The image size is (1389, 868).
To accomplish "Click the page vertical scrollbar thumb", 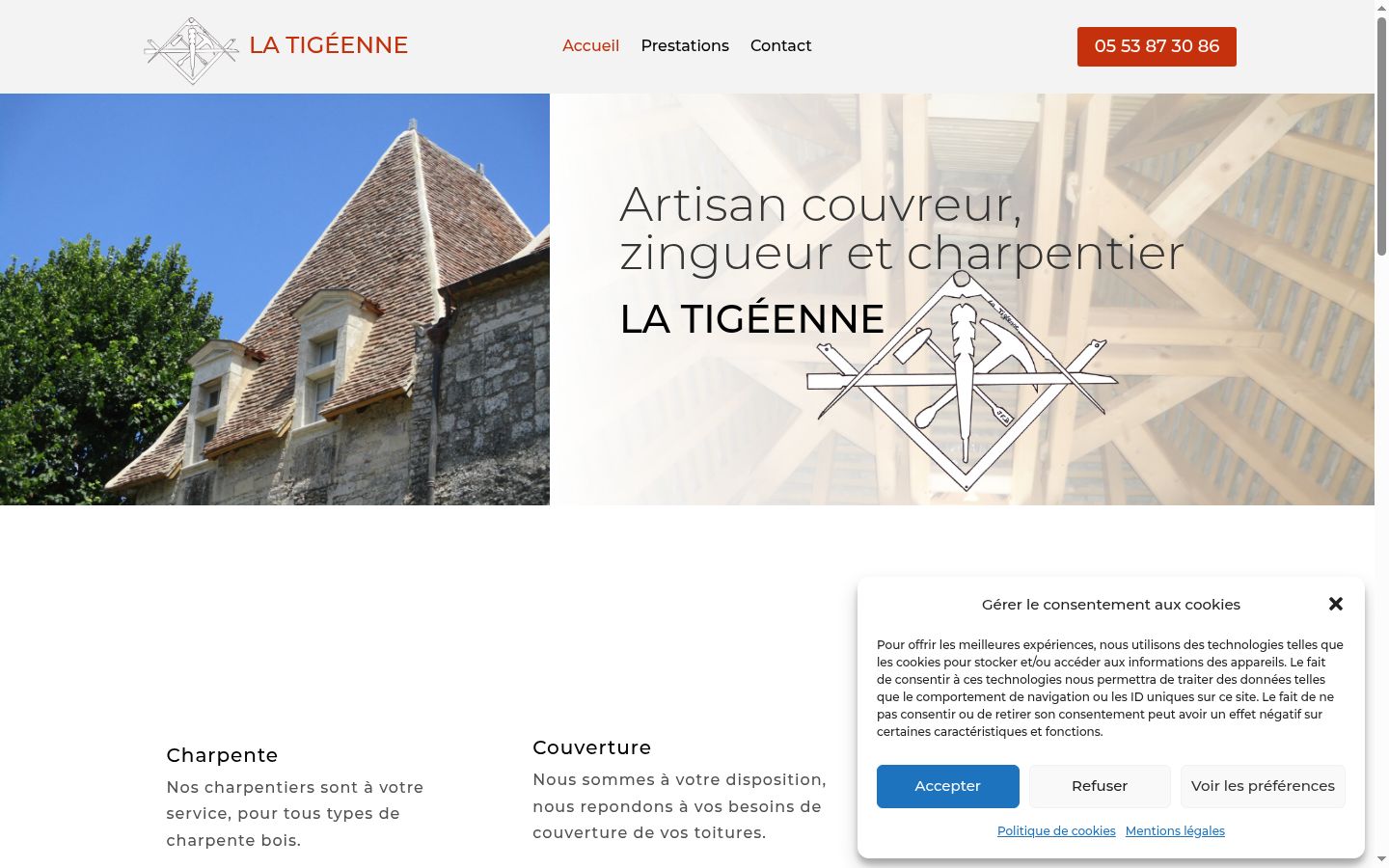I will click(x=1381, y=135).
